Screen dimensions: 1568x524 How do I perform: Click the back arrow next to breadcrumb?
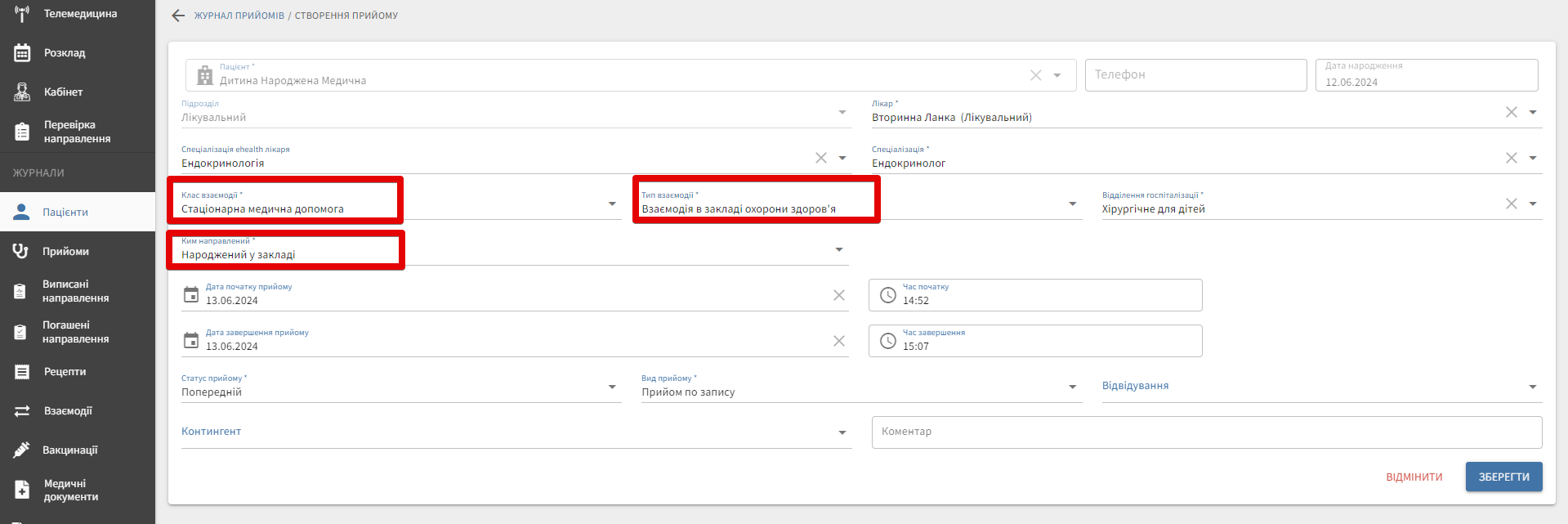point(178,16)
